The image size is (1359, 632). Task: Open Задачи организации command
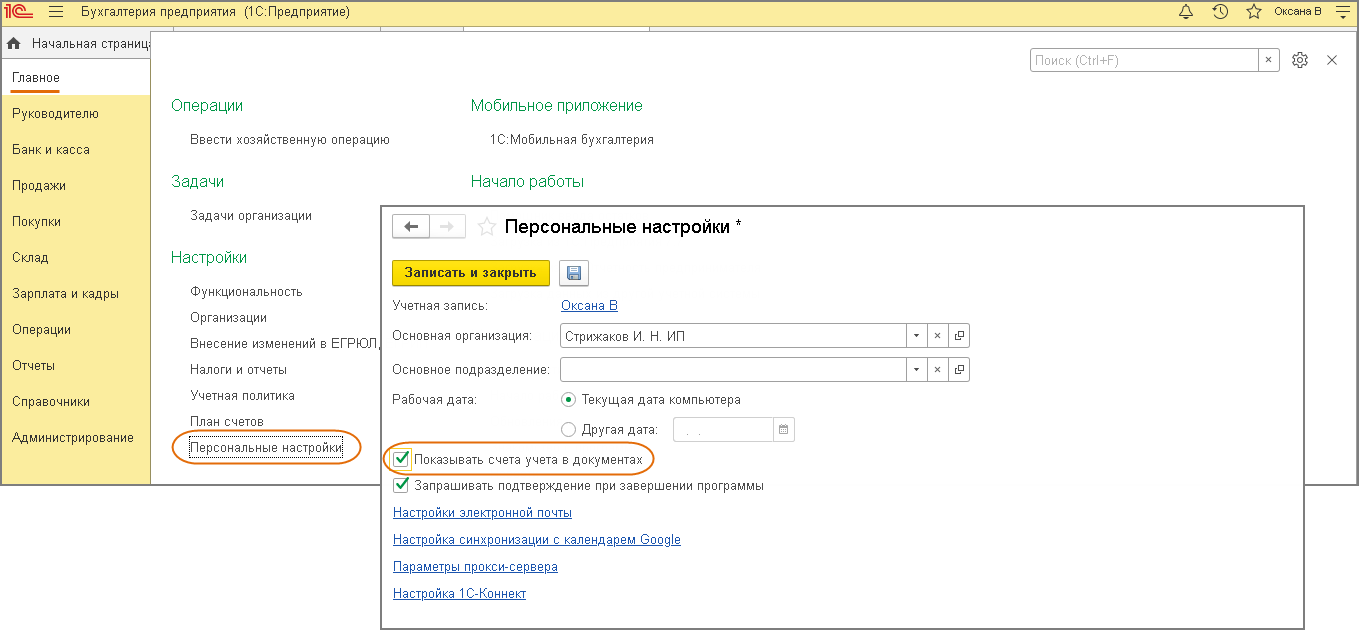coord(251,216)
